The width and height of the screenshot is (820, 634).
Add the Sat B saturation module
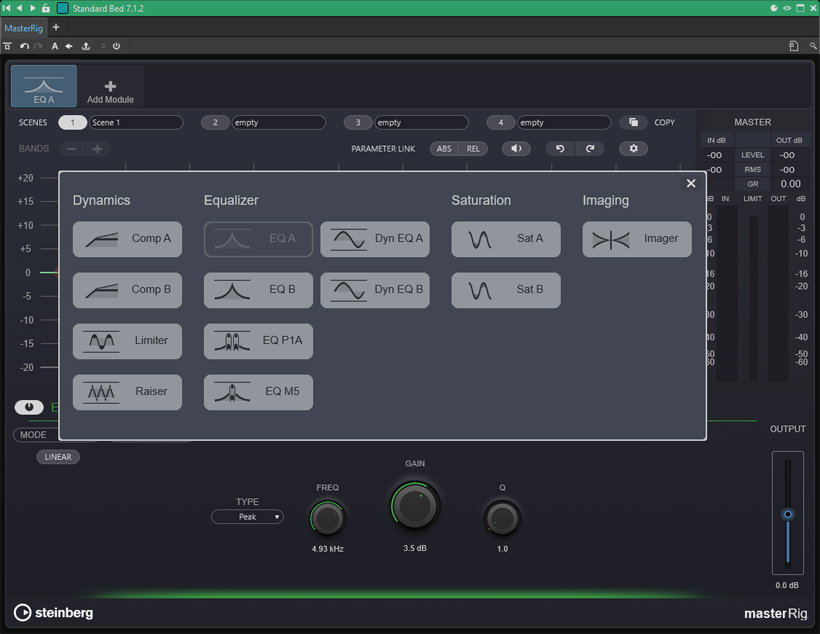click(x=506, y=290)
